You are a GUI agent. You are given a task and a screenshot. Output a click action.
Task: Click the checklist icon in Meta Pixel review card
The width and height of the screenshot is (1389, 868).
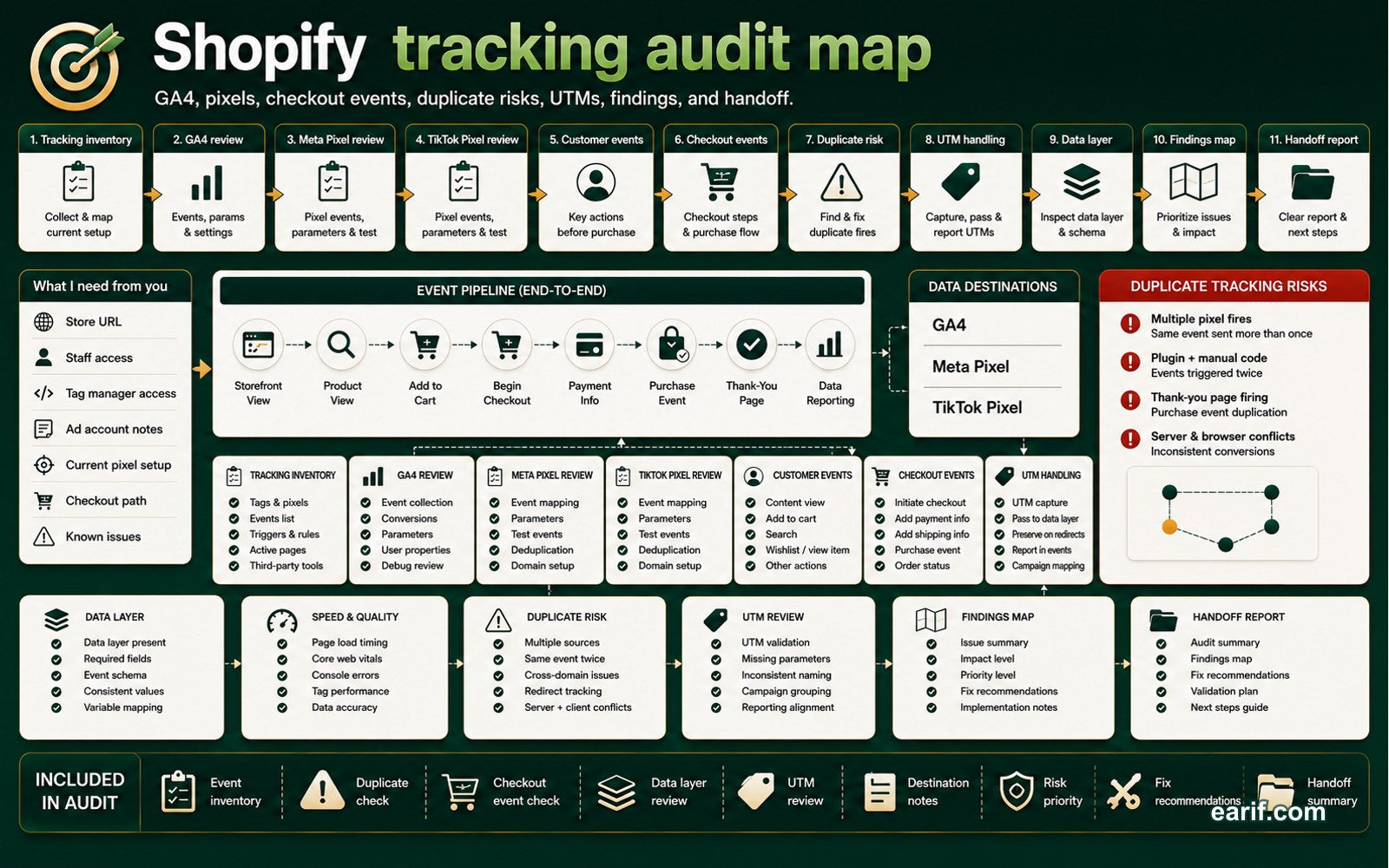[333, 182]
